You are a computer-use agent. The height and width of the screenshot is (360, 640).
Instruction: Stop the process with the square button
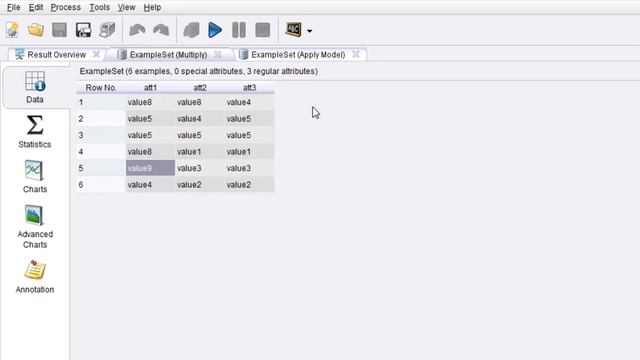[262, 30]
